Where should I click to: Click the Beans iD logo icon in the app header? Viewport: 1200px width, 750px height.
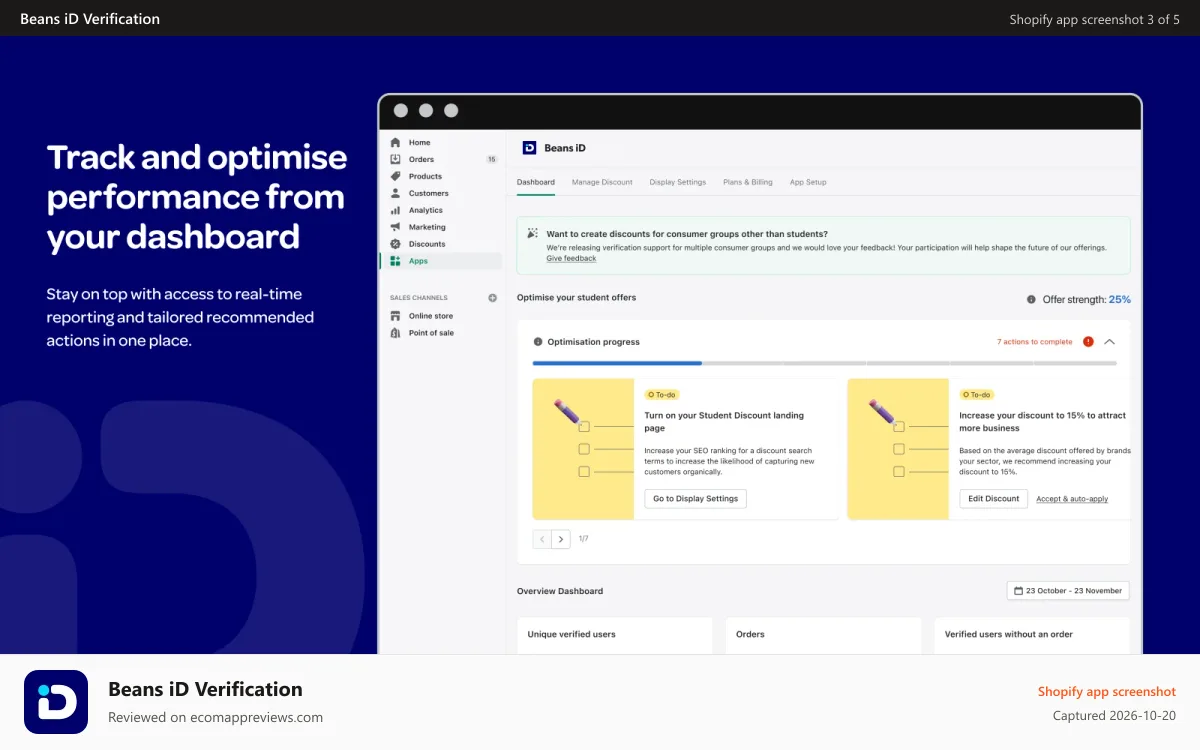coord(529,148)
